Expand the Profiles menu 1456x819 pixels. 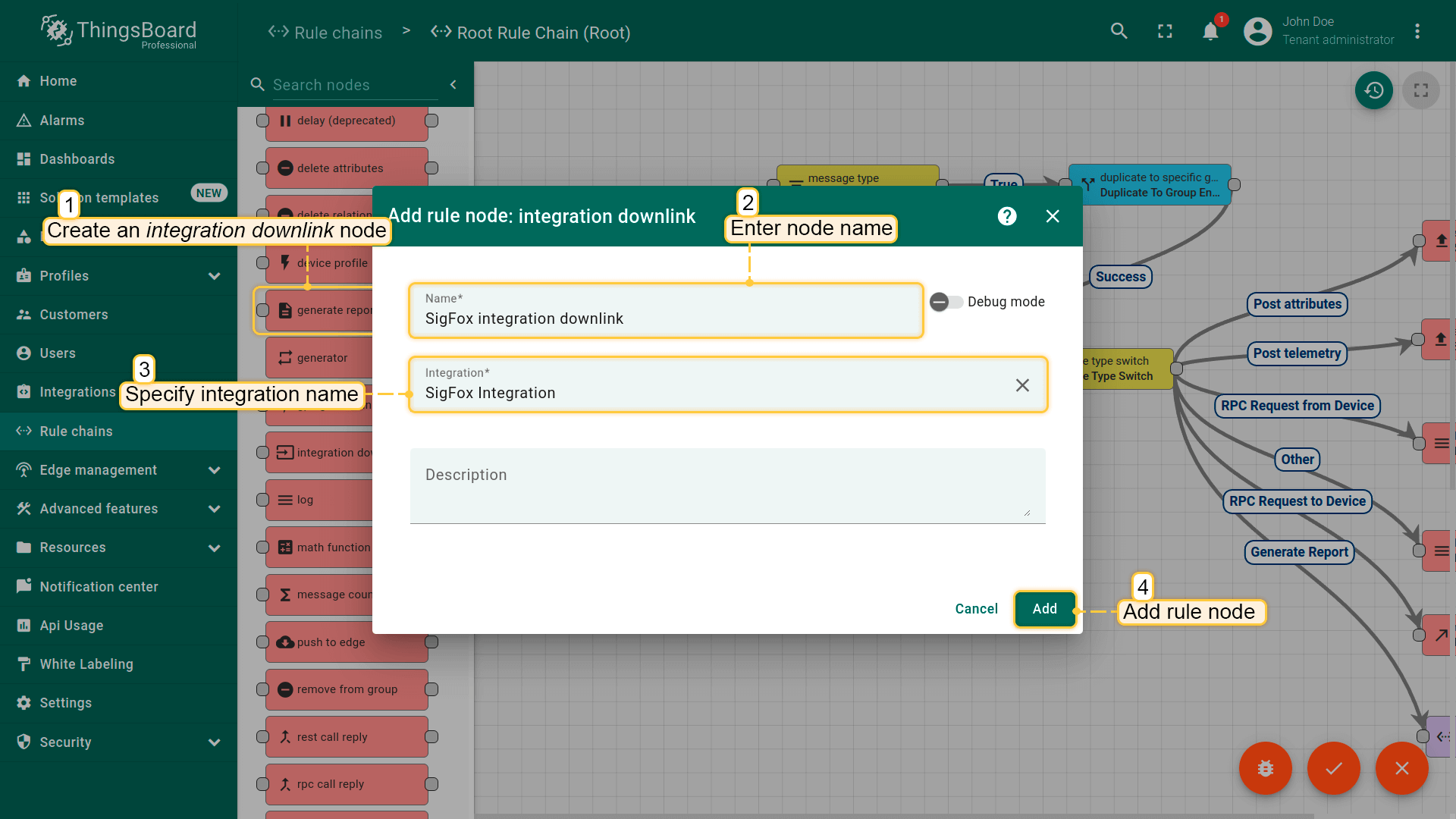[x=215, y=276]
